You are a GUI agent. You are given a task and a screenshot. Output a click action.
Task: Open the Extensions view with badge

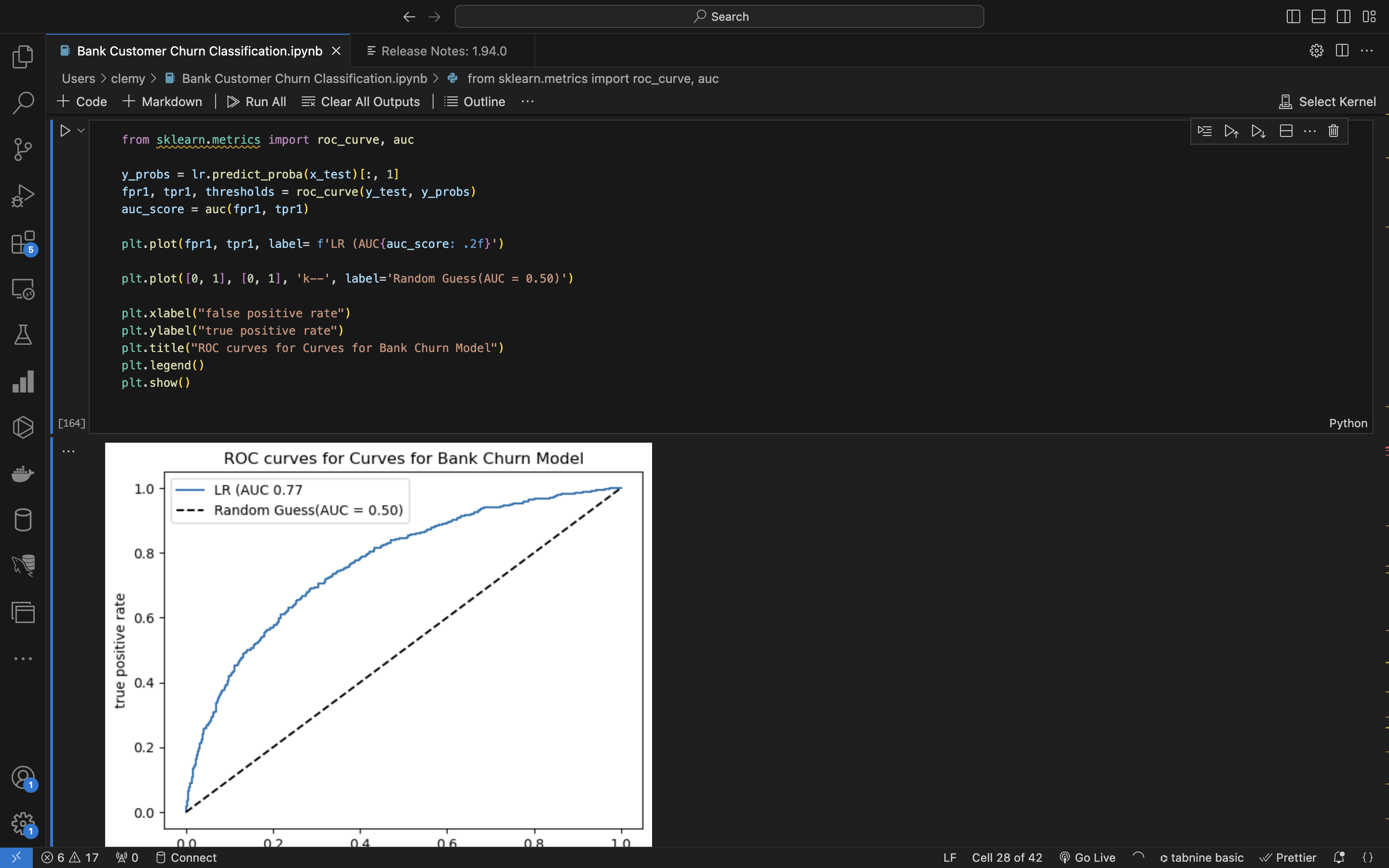pos(23,242)
